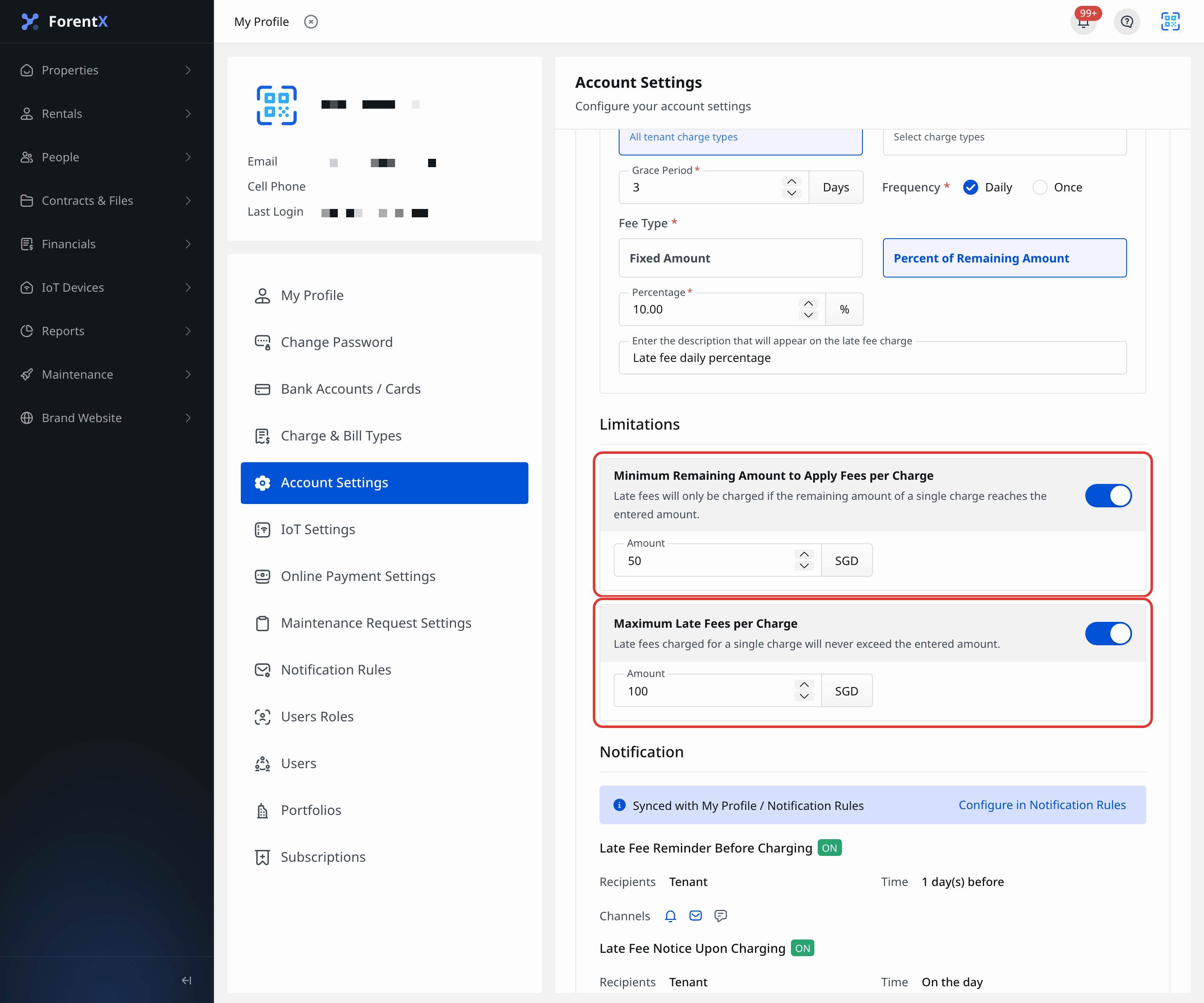Screen dimensions: 1204x1003
Task: Click the bell channel icon under Late Fee Reminder
Action: click(670, 916)
